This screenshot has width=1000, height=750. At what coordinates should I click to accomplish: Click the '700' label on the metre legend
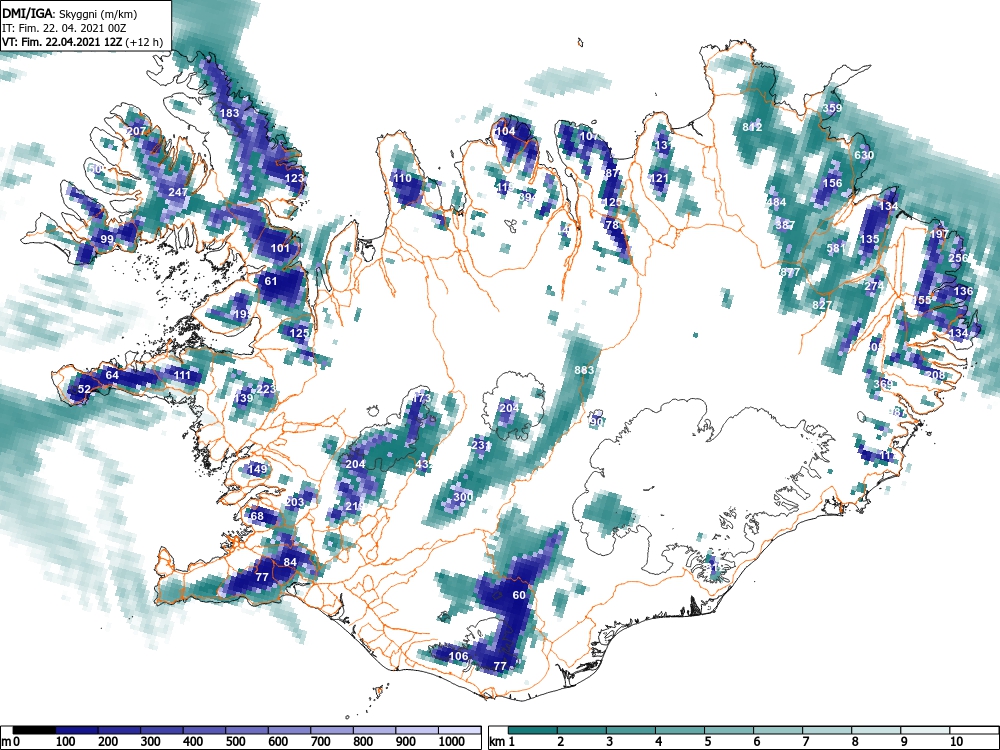[x=321, y=741]
